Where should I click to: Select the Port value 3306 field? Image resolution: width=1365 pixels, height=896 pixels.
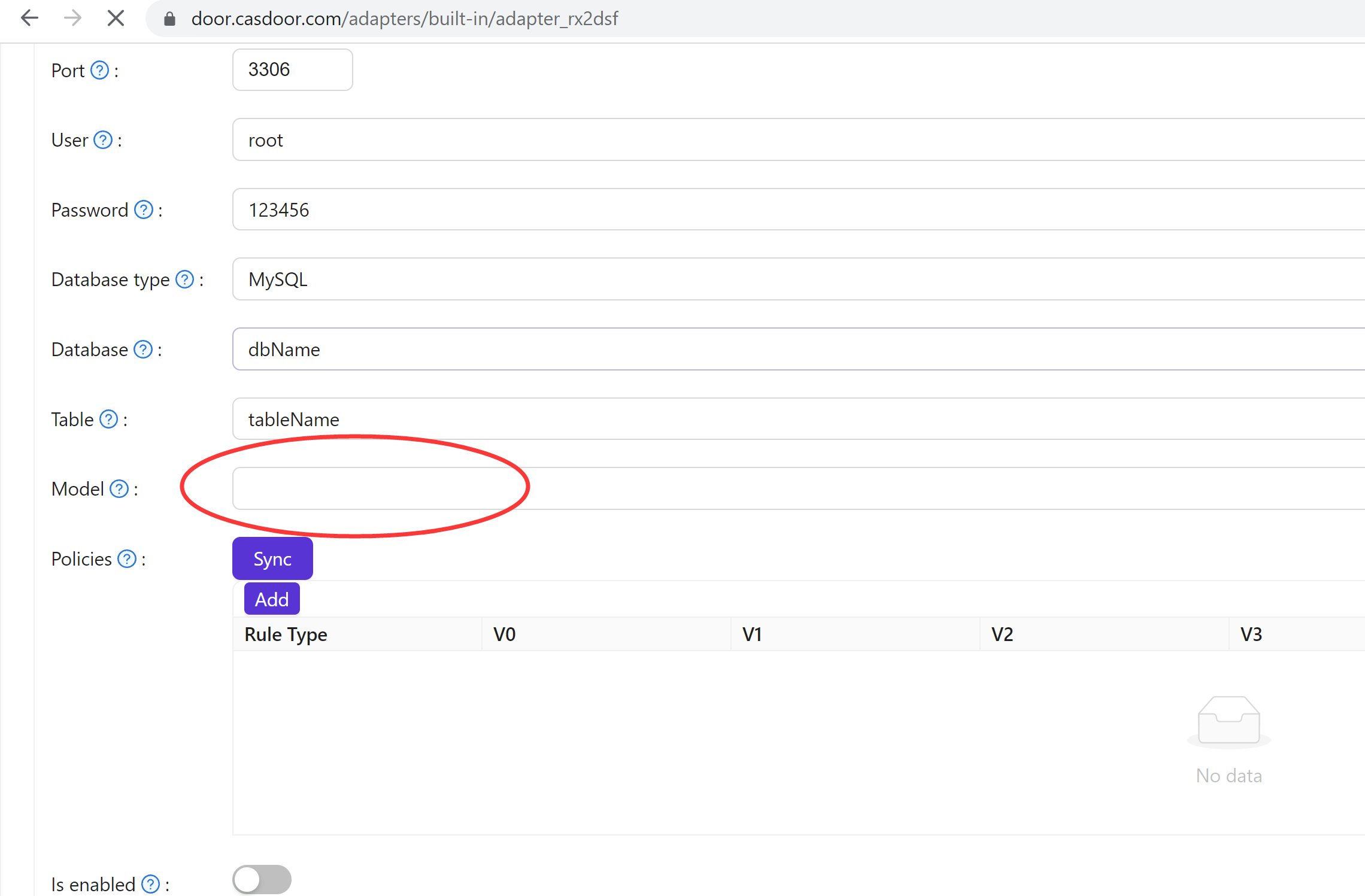292,69
